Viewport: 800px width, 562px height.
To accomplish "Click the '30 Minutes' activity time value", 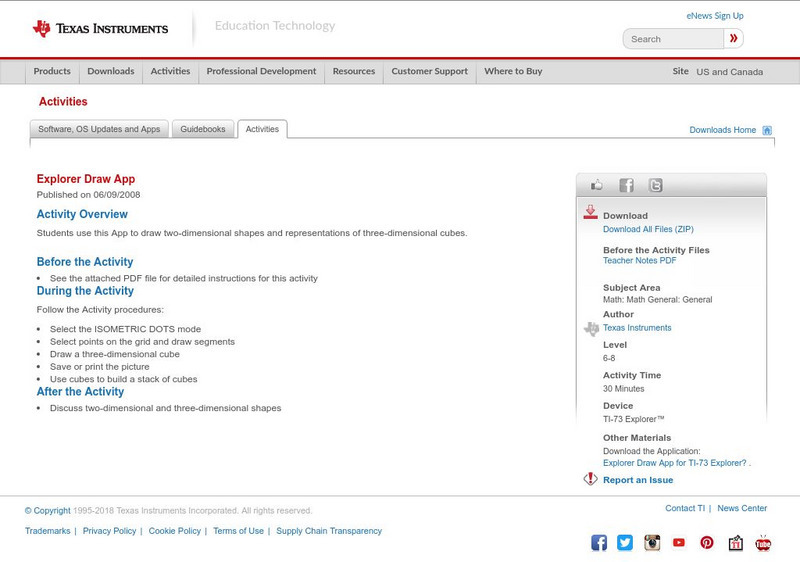I will coord(623,389).
